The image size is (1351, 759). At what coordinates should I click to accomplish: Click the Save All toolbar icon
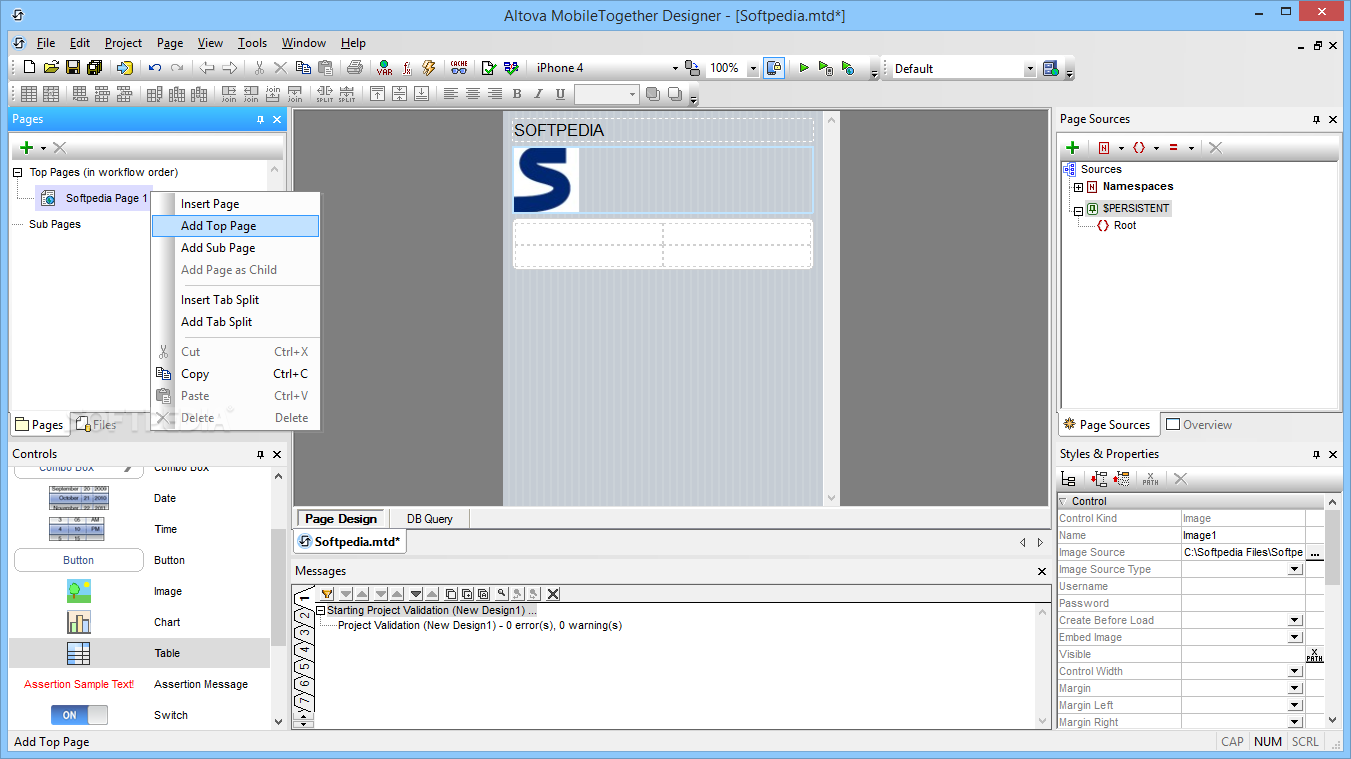coord(95,68)
